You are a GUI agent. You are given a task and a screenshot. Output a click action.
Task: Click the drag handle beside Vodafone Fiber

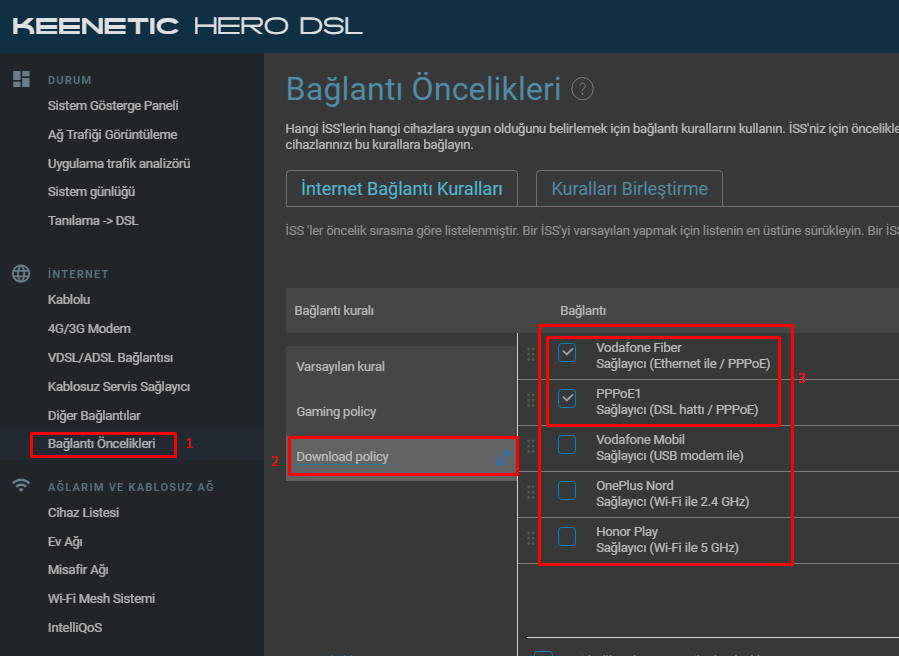click(530, 354)
